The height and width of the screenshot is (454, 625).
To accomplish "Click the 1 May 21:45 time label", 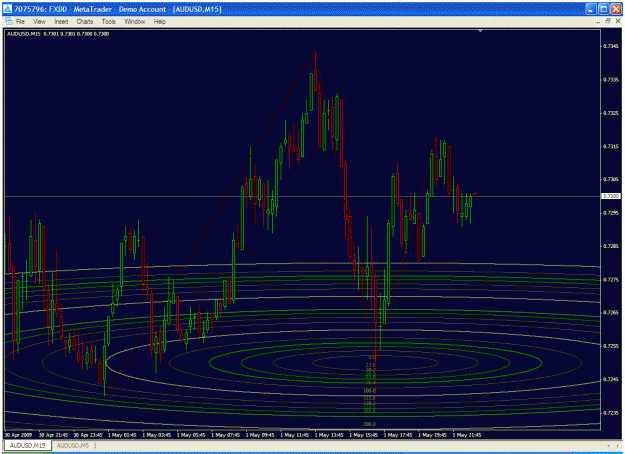I will pyautogui.click(x=467, y=435).
